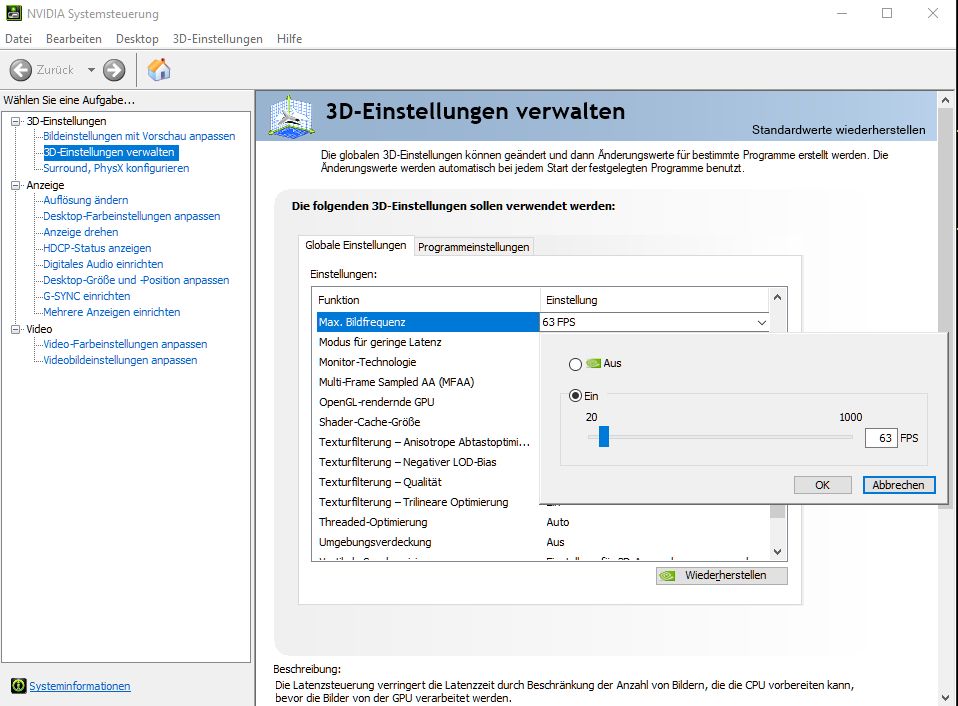This screenshot has height=706, width=958.
Task: Click the 3D settings header graphic
Action: click(x=291, y=115)
